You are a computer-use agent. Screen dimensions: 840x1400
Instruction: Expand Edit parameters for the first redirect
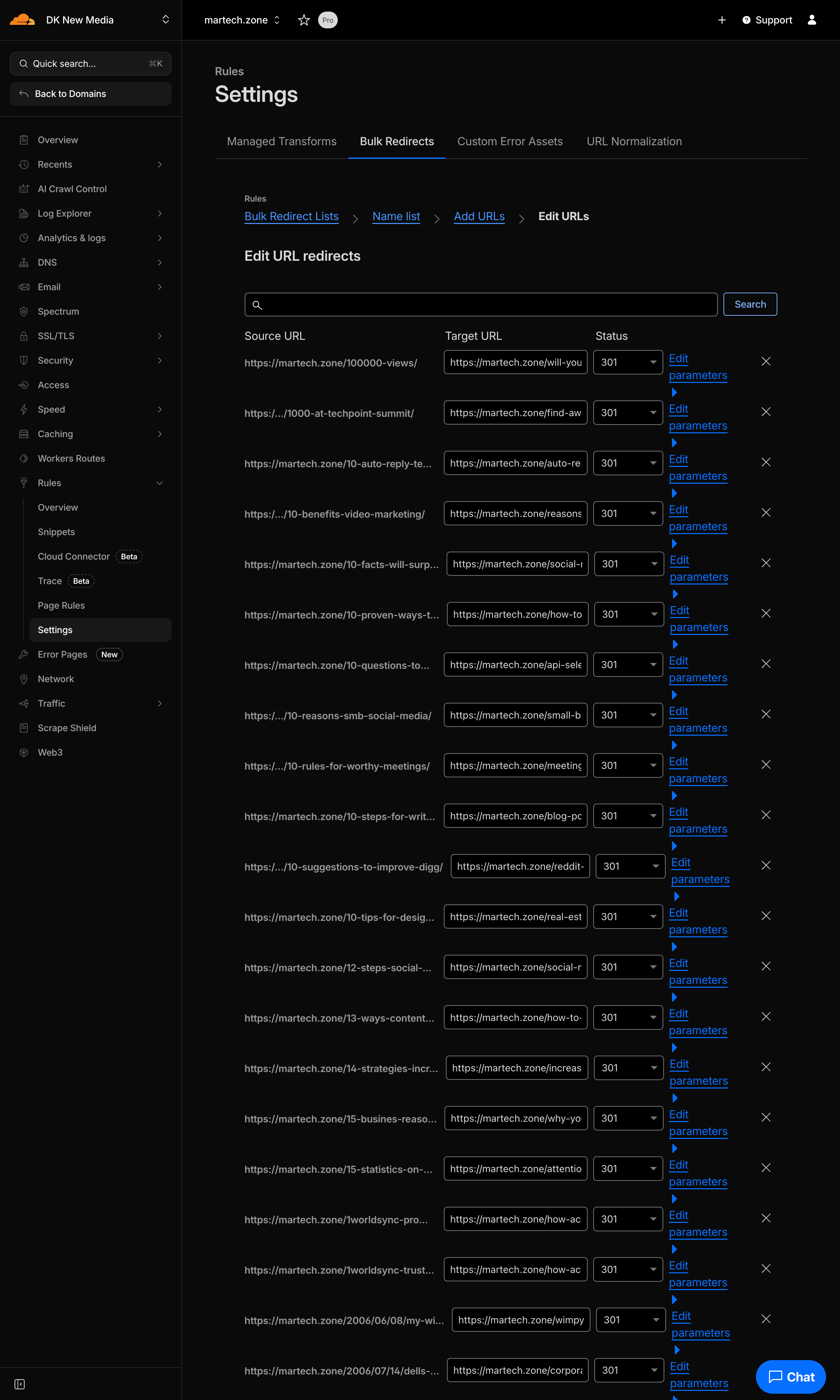[674, 392]
